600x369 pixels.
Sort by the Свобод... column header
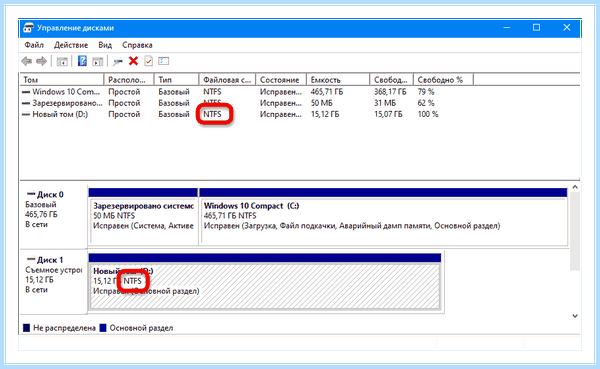[391, 80]
